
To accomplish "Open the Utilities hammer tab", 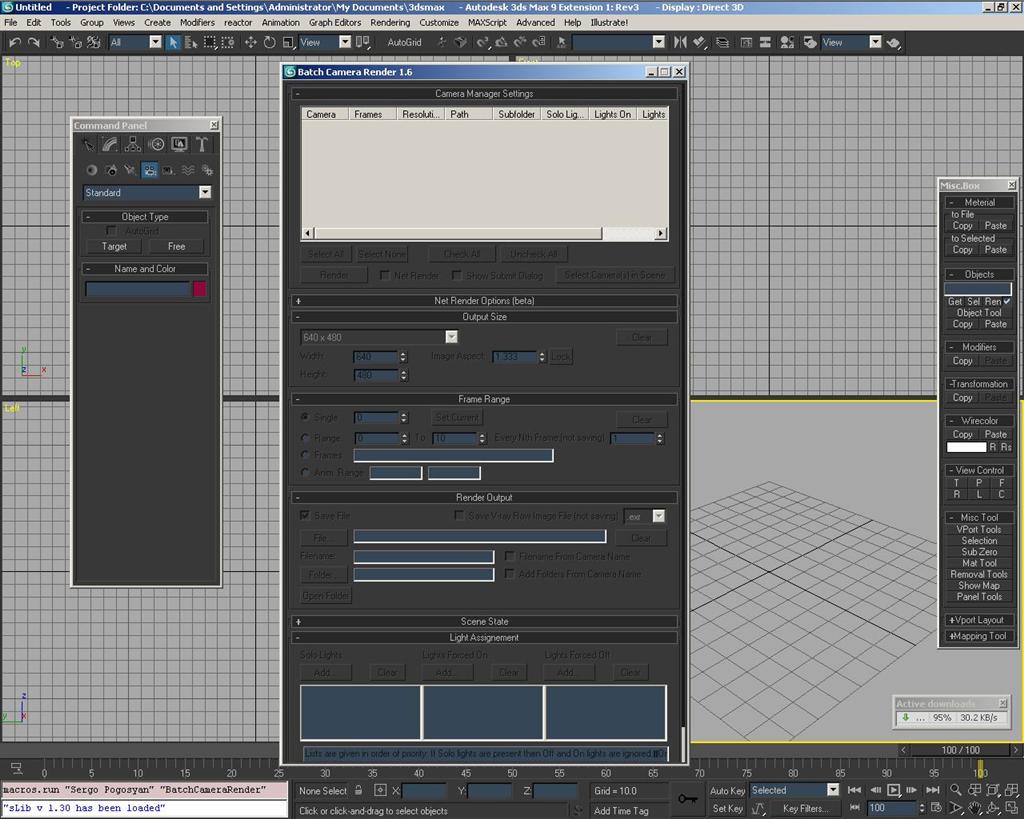I will [x=202, y=144].
